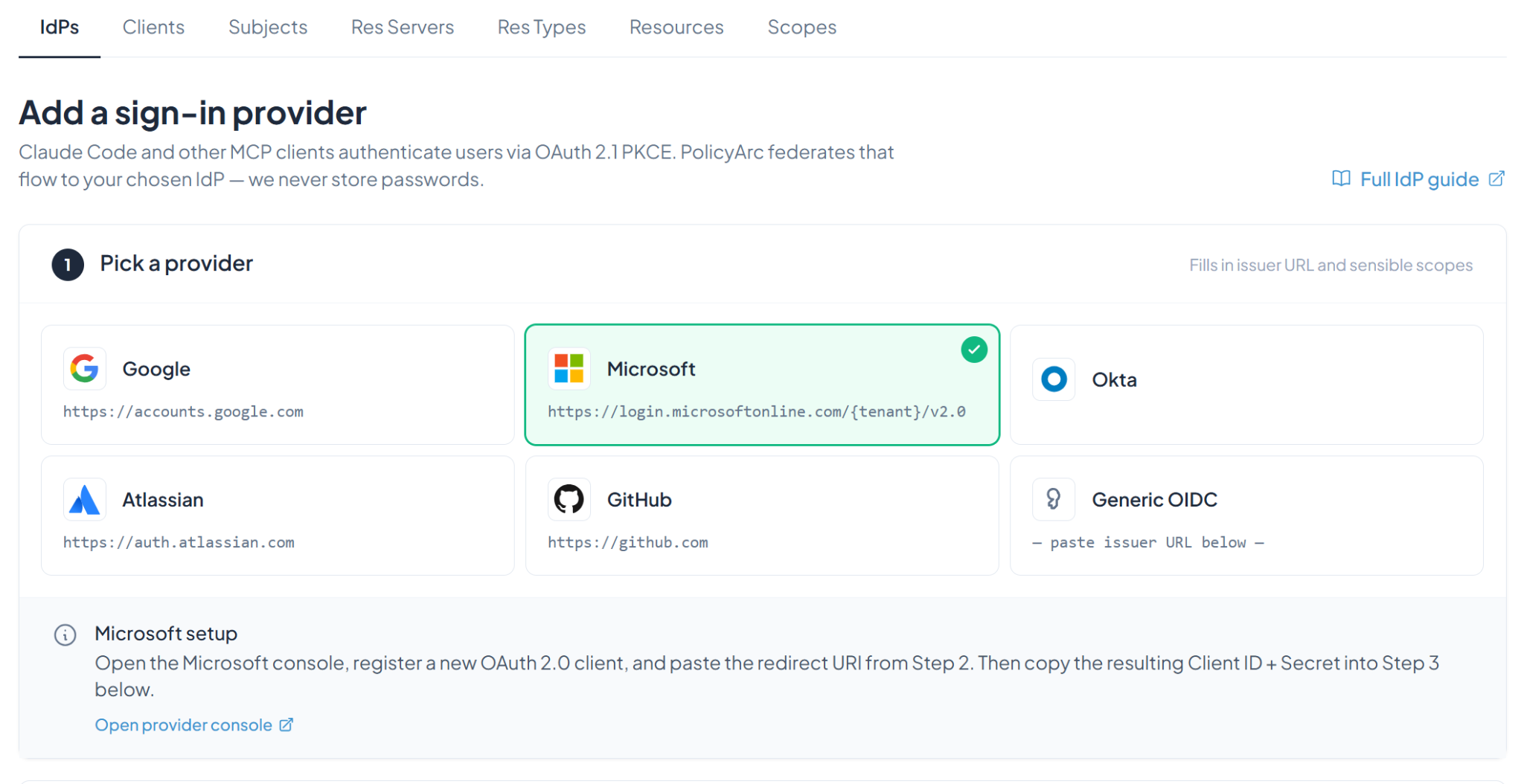This screenshot has height=784, width=1524.
Task: Click the Microsoft issuer URL text
Action: (757, 411)
